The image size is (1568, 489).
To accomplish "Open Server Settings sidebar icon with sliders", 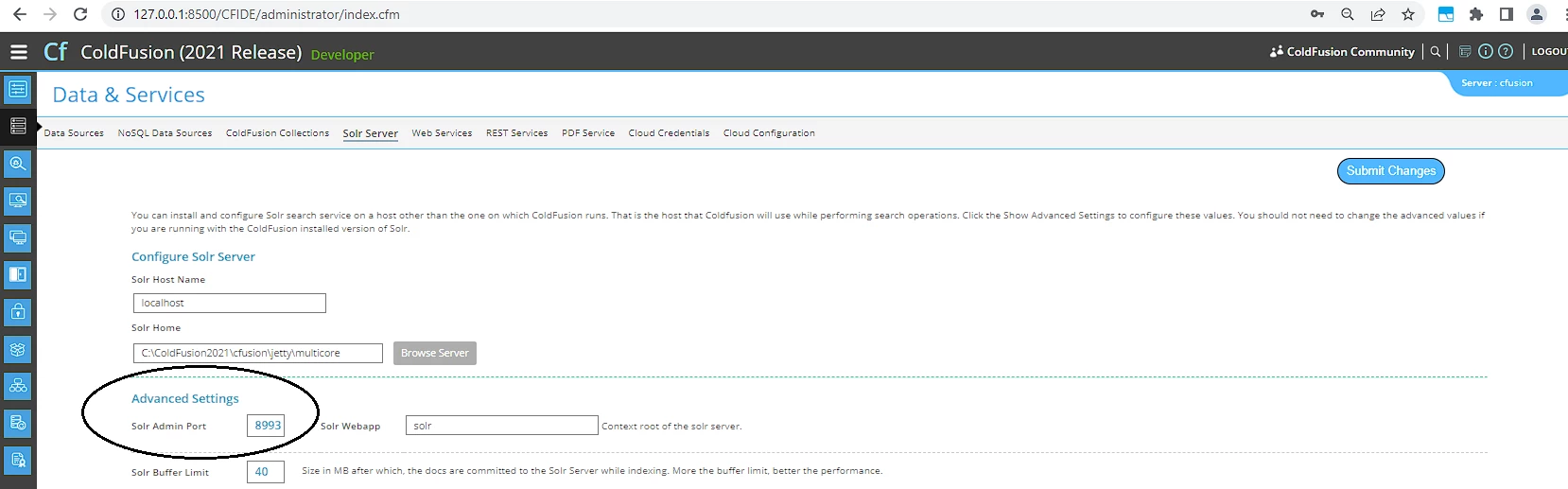I will (18, 90).
